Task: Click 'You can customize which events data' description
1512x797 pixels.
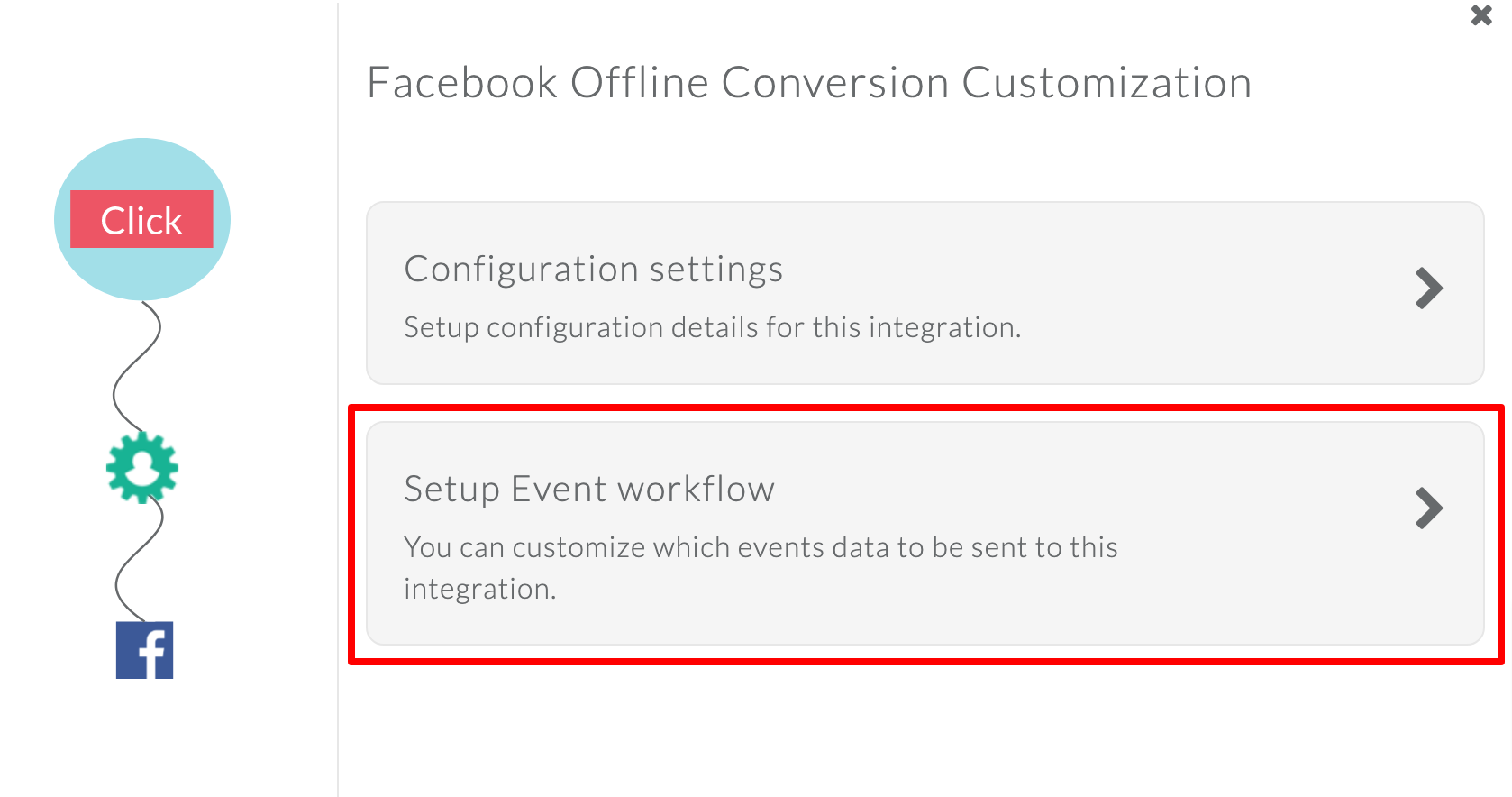Action: point(761,547)
